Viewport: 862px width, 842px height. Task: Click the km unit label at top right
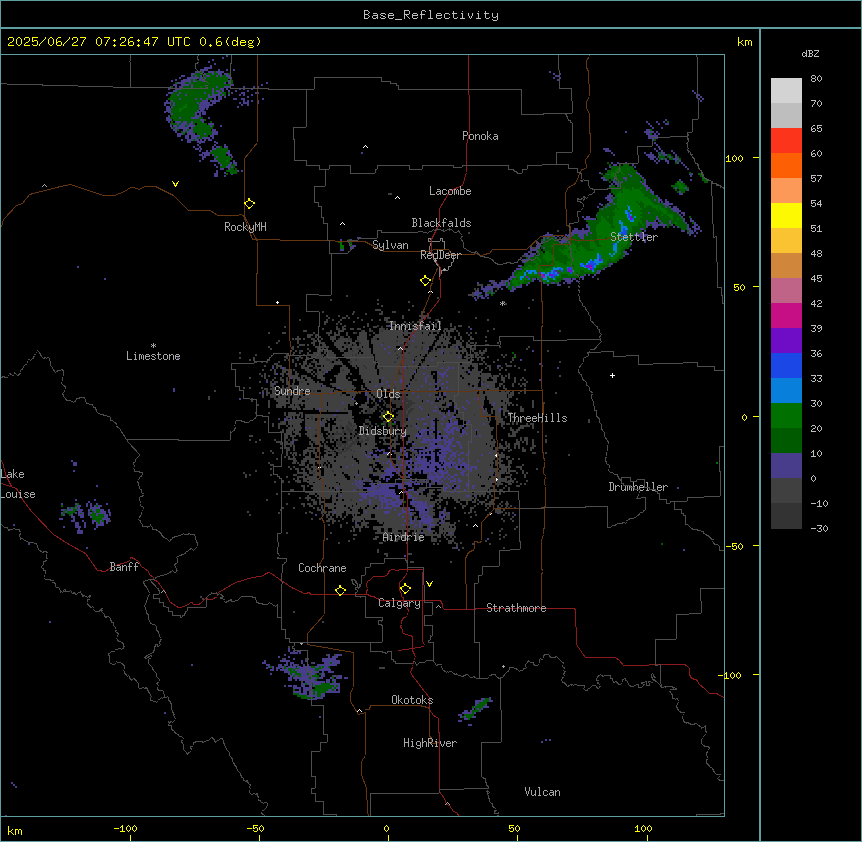(x=745, y=42)
